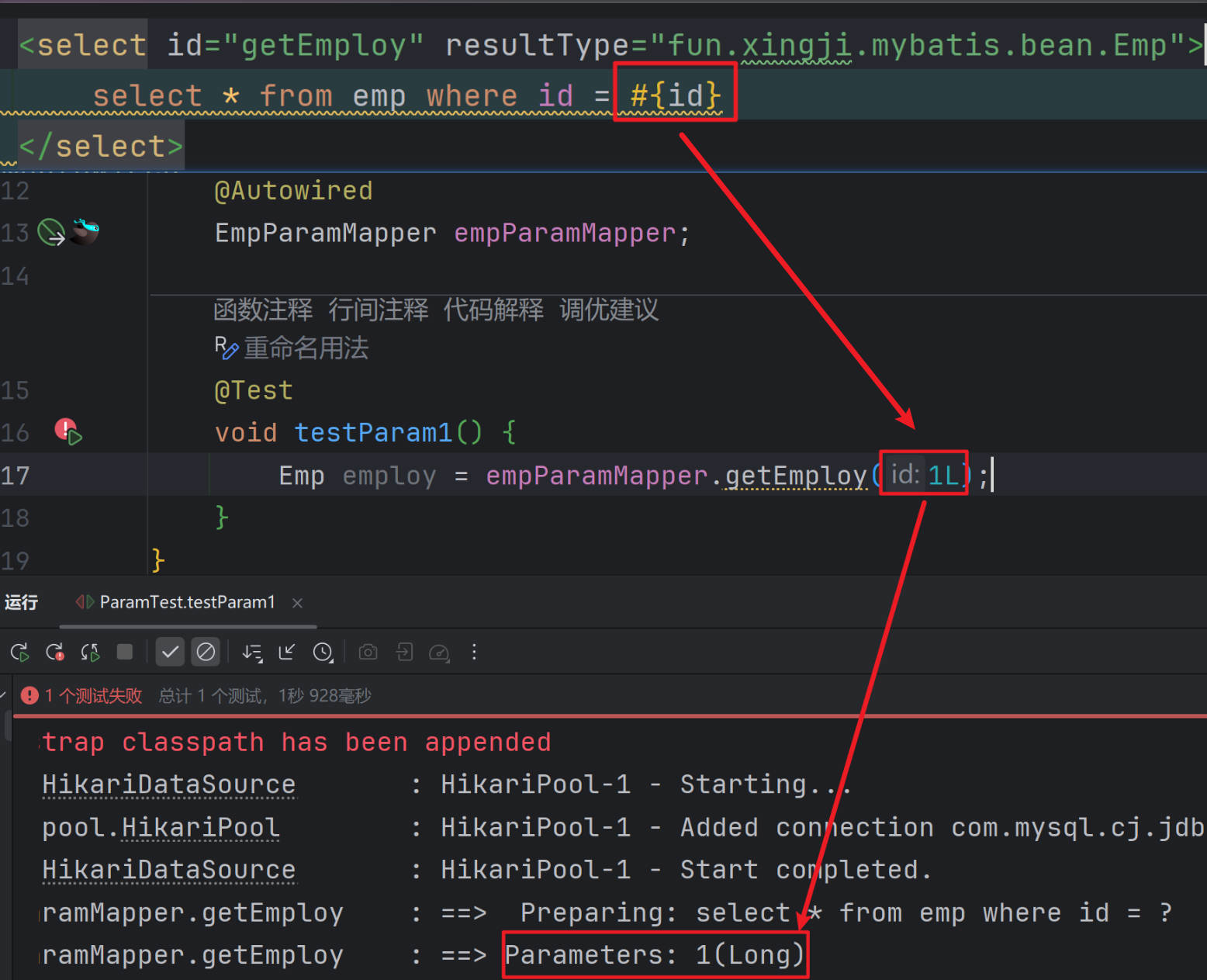Click the Rerun test icon in run toolbar
1207x980 pixels.
point(20,653)
